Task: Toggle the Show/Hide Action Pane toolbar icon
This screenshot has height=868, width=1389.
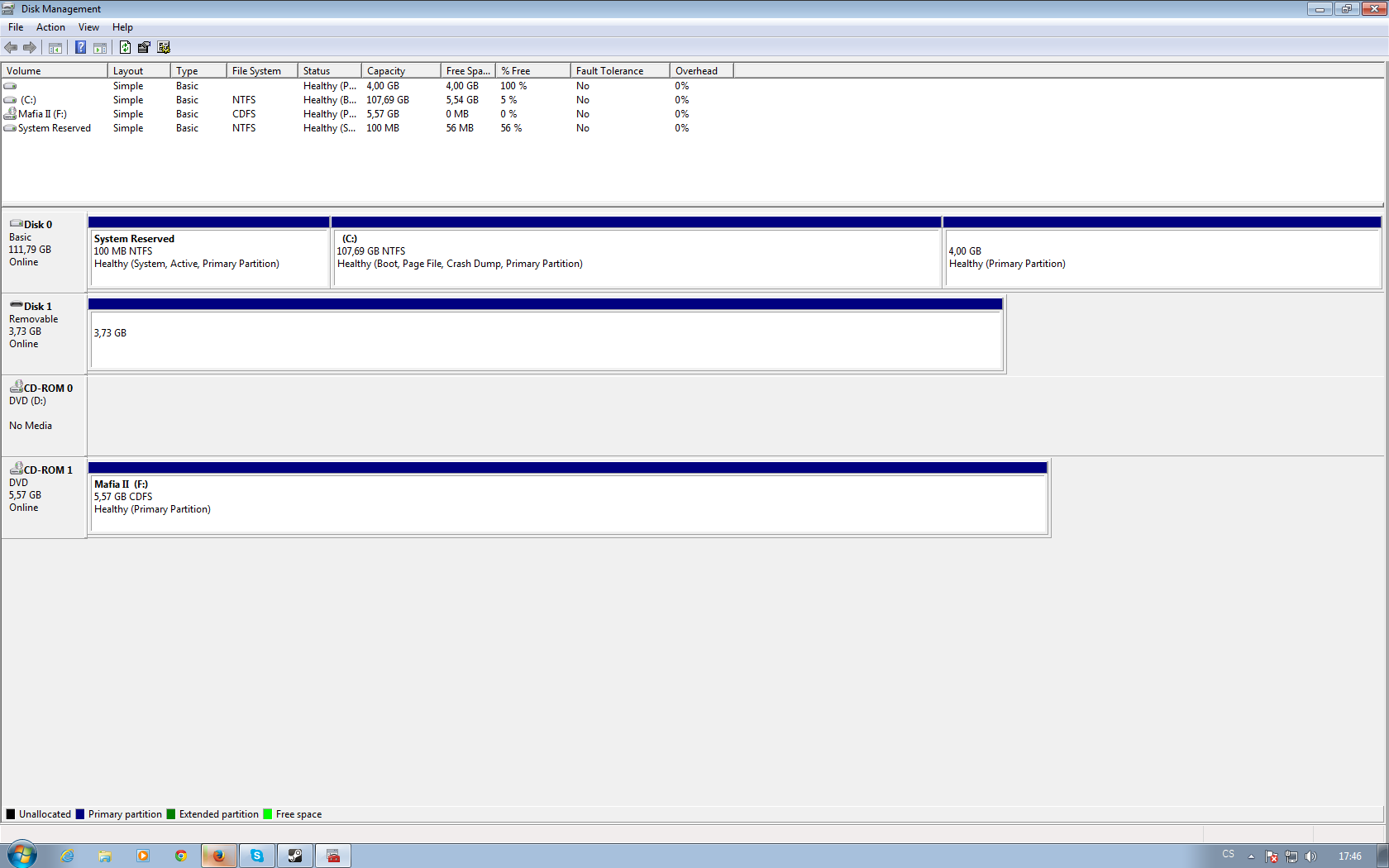Action: 100,48
